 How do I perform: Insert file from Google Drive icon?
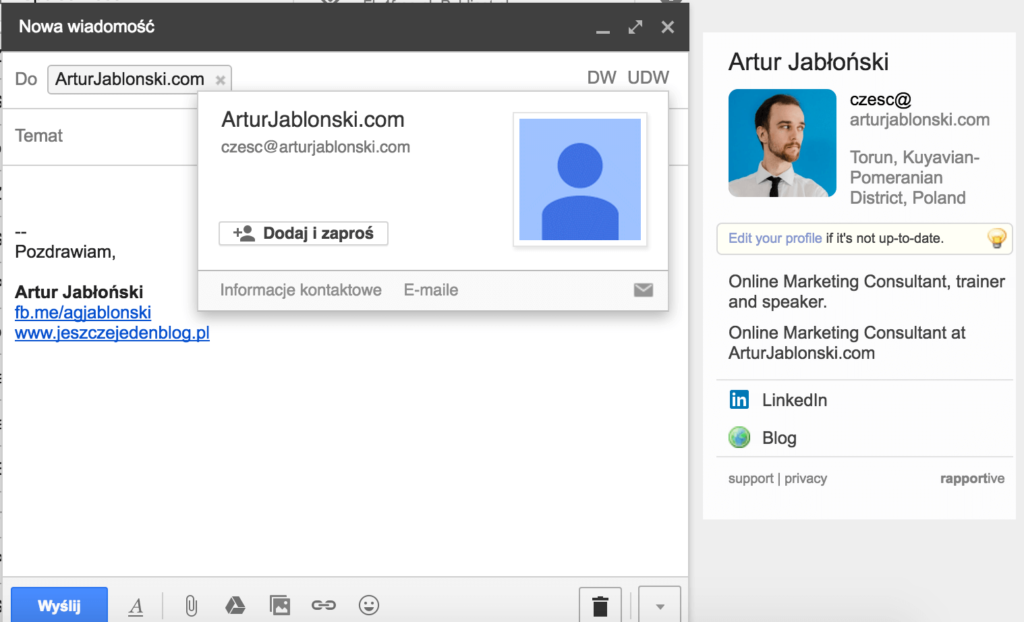[235, 606]
